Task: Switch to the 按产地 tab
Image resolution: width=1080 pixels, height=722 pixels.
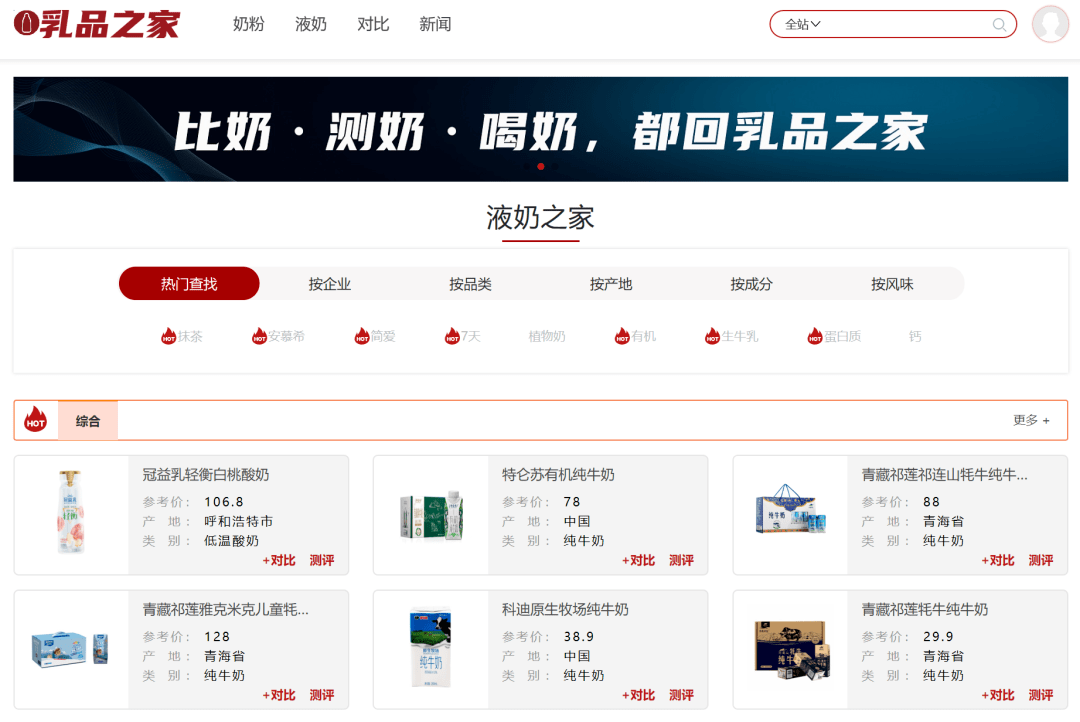Action: coord(611,284)
